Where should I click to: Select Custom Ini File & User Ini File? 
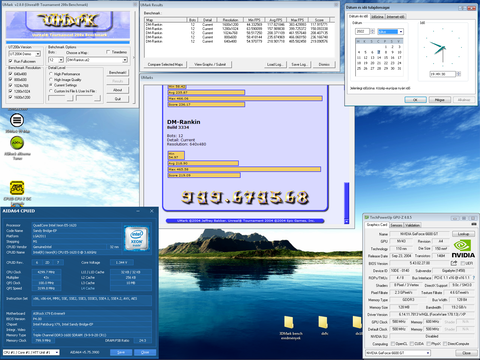[51, 91]
